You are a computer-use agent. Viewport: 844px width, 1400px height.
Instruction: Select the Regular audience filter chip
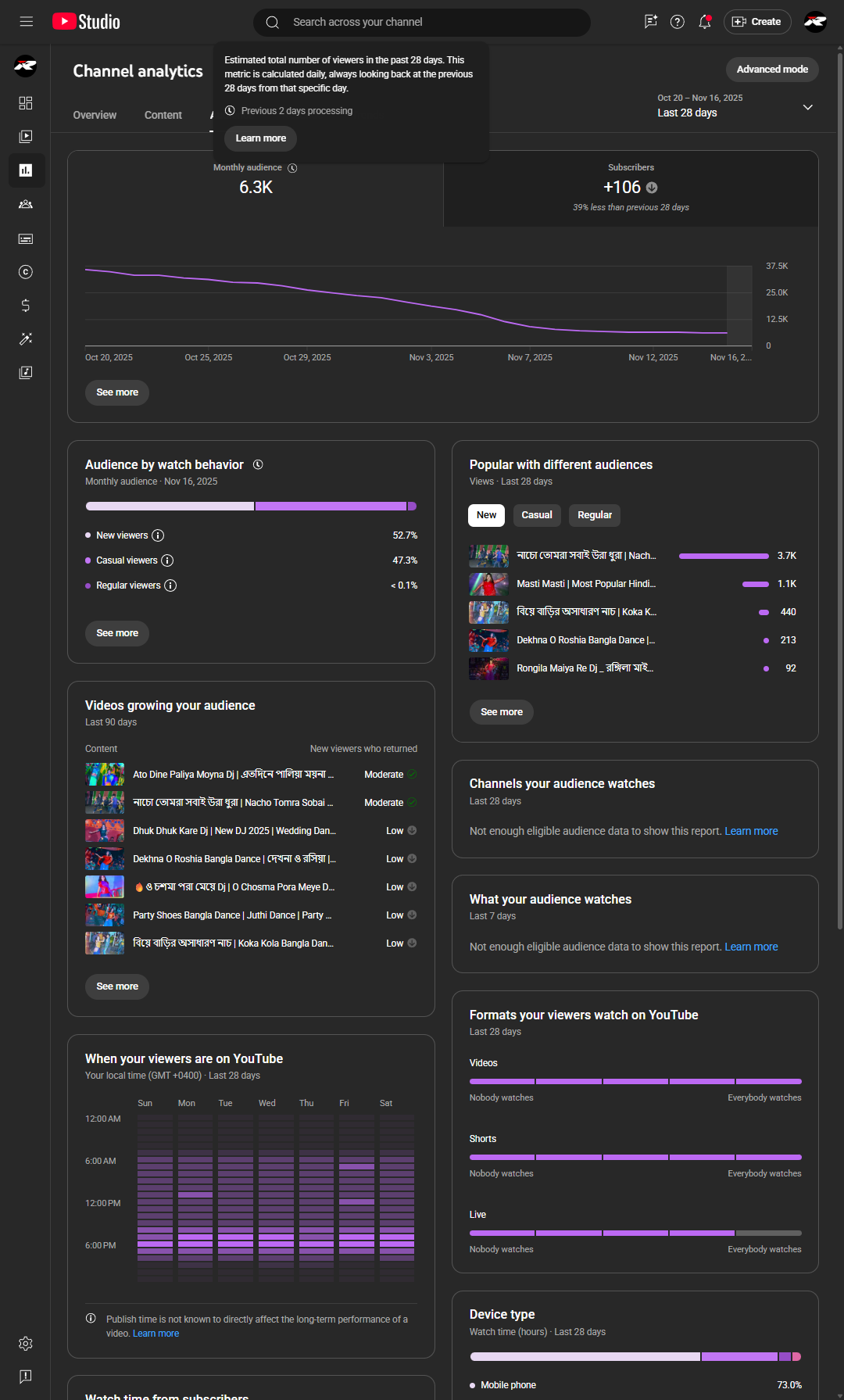595,515
